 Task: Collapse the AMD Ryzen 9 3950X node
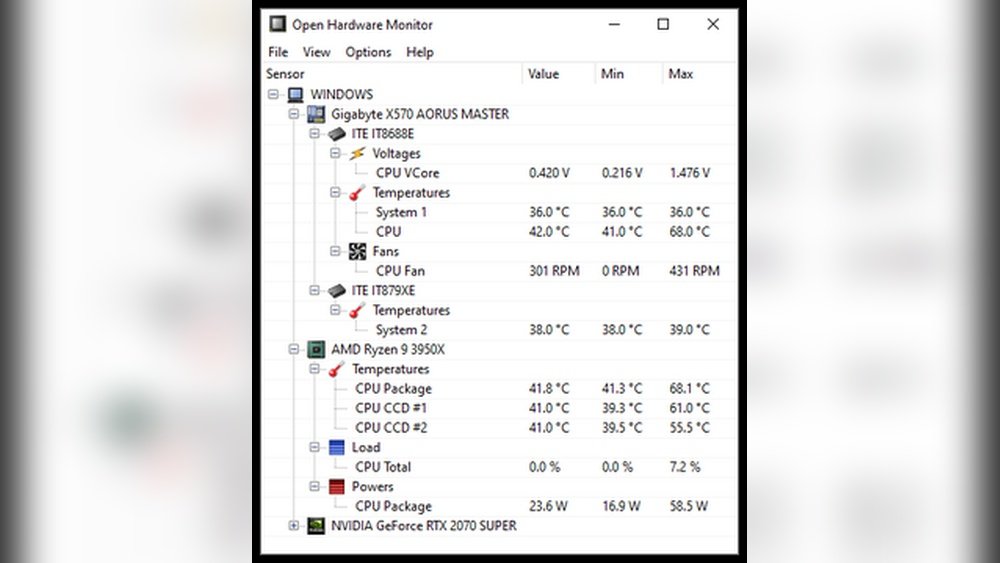pyautogui.click(x=293, y=349)
